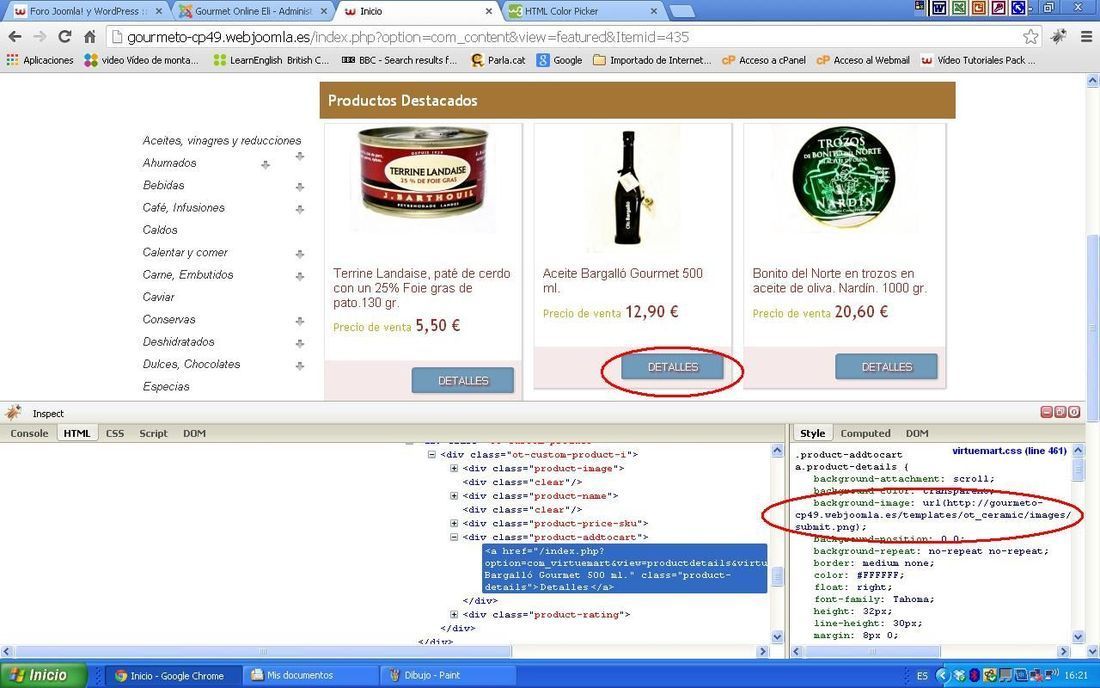Open the Importado de Internet bookmarks folder
Image resolution: width=1100 pixels, height=688 pixels.
(652, 60)
